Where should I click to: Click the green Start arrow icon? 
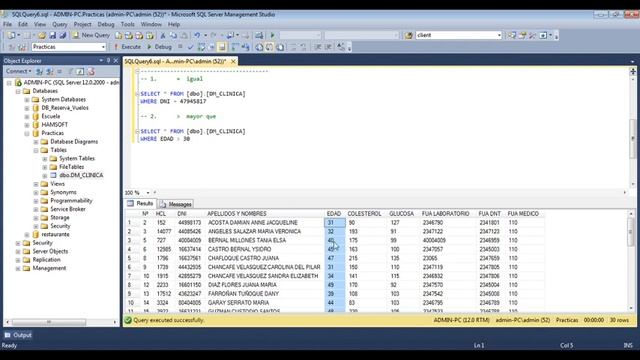[x=273, y=36]
